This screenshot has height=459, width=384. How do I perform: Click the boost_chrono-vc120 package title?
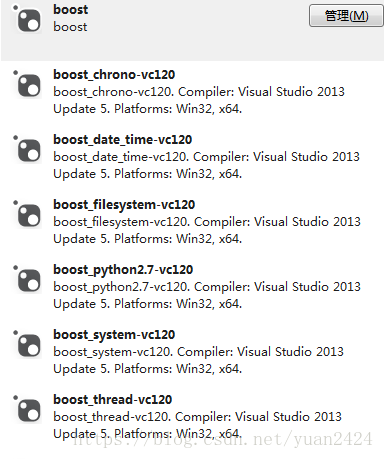click(x=114, y=75)
